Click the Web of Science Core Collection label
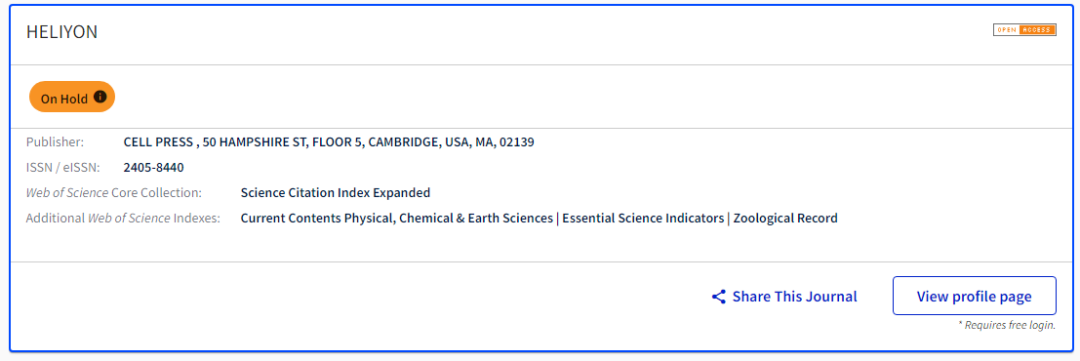Viewport: 1080px width, 361px height. (x=114, y=193)
